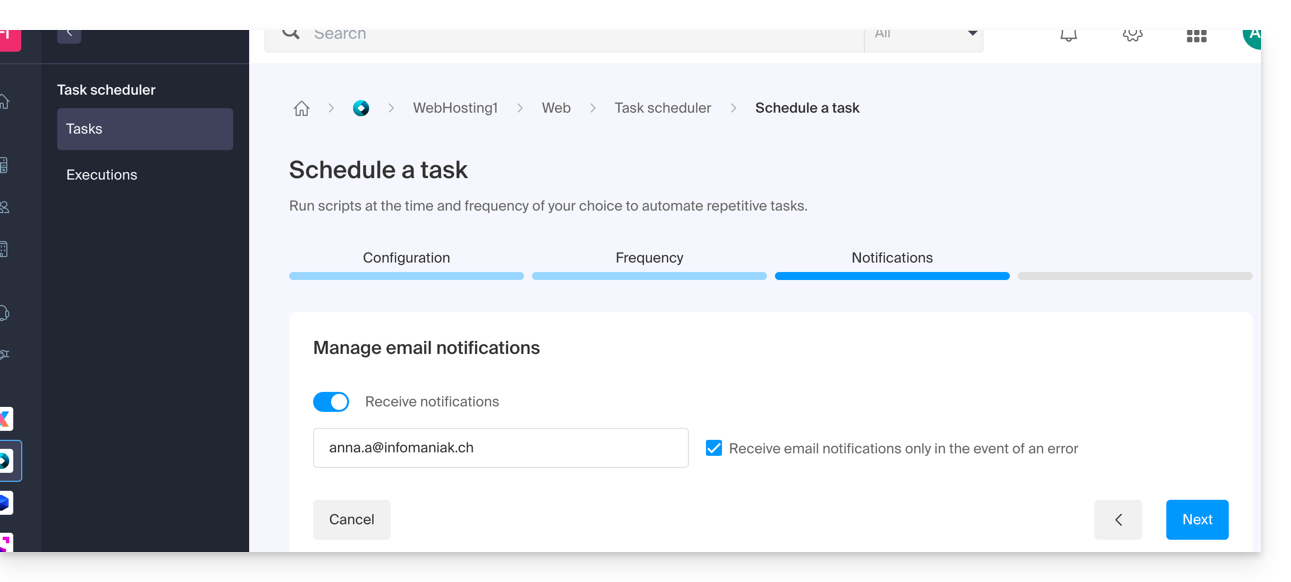The width and height of the screenshot is (1291, 582).
Task: Collapse the sidebar with back arrow
Action: (x=69, y=34)
